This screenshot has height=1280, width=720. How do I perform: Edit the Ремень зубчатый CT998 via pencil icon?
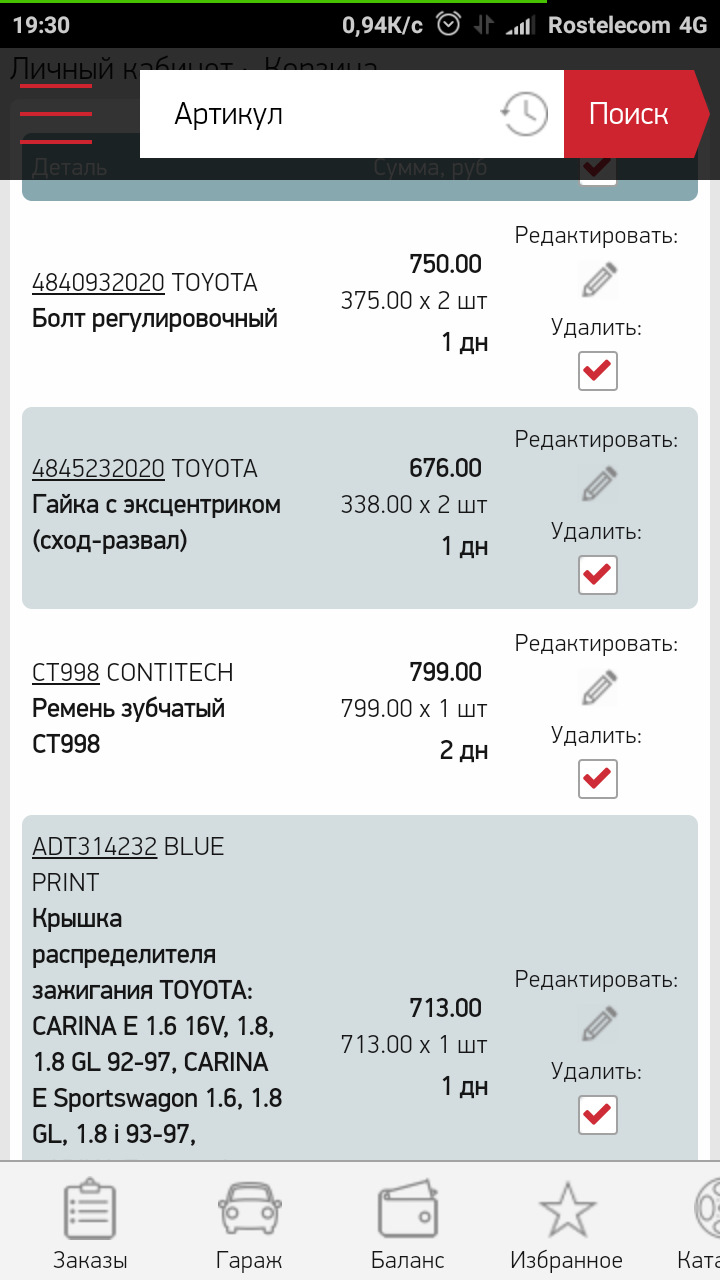[x=598, y=687]
